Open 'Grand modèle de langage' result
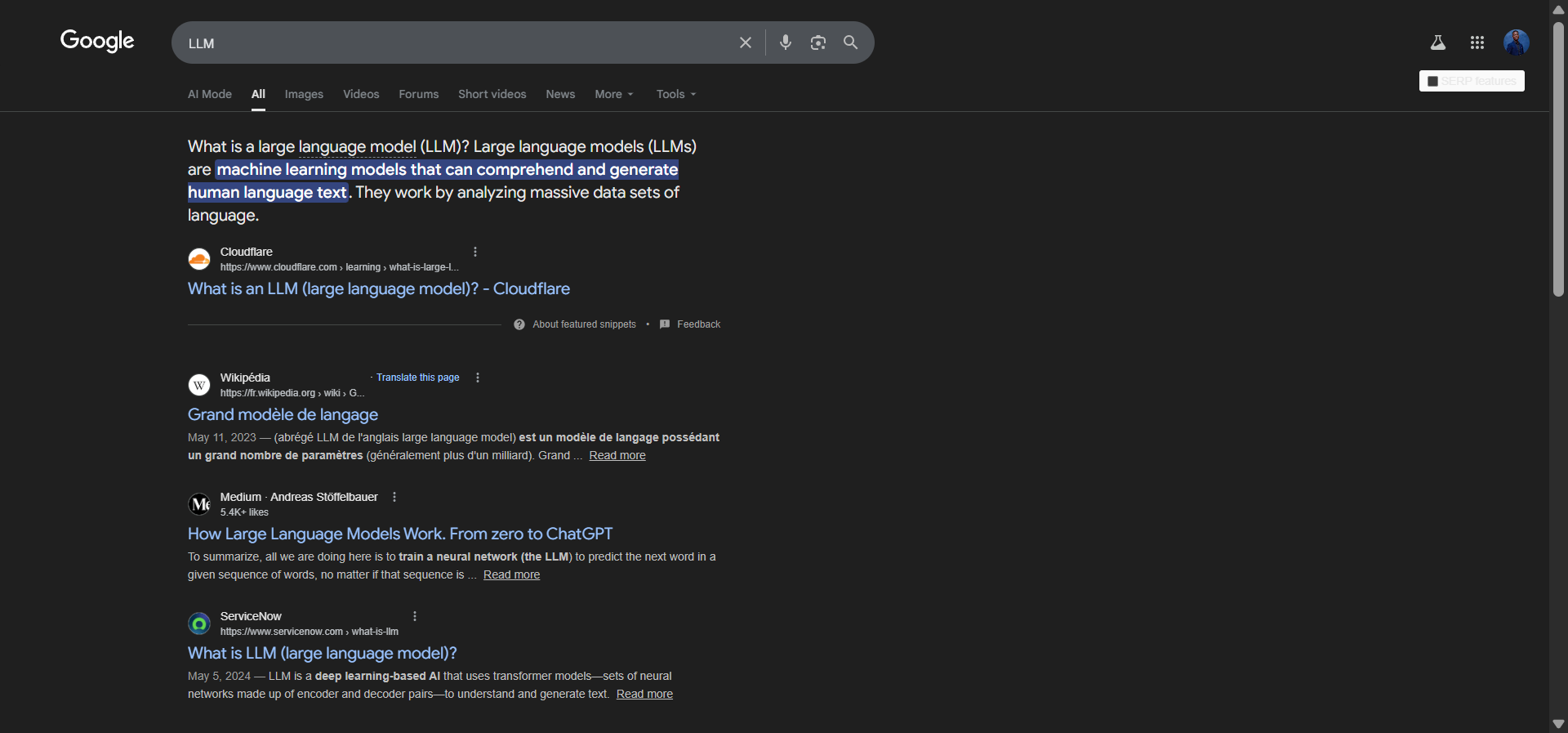This screenshot has width=1568, height=733. click(283, 414)
